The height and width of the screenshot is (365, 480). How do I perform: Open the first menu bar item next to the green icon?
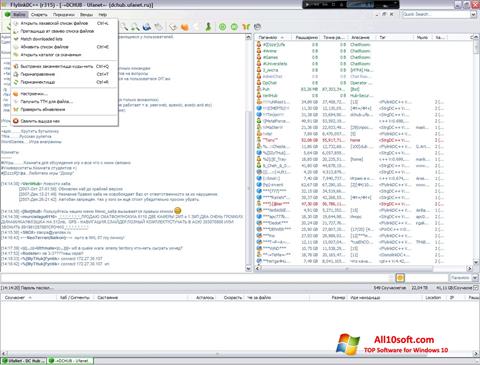click(x=19, y=15)
